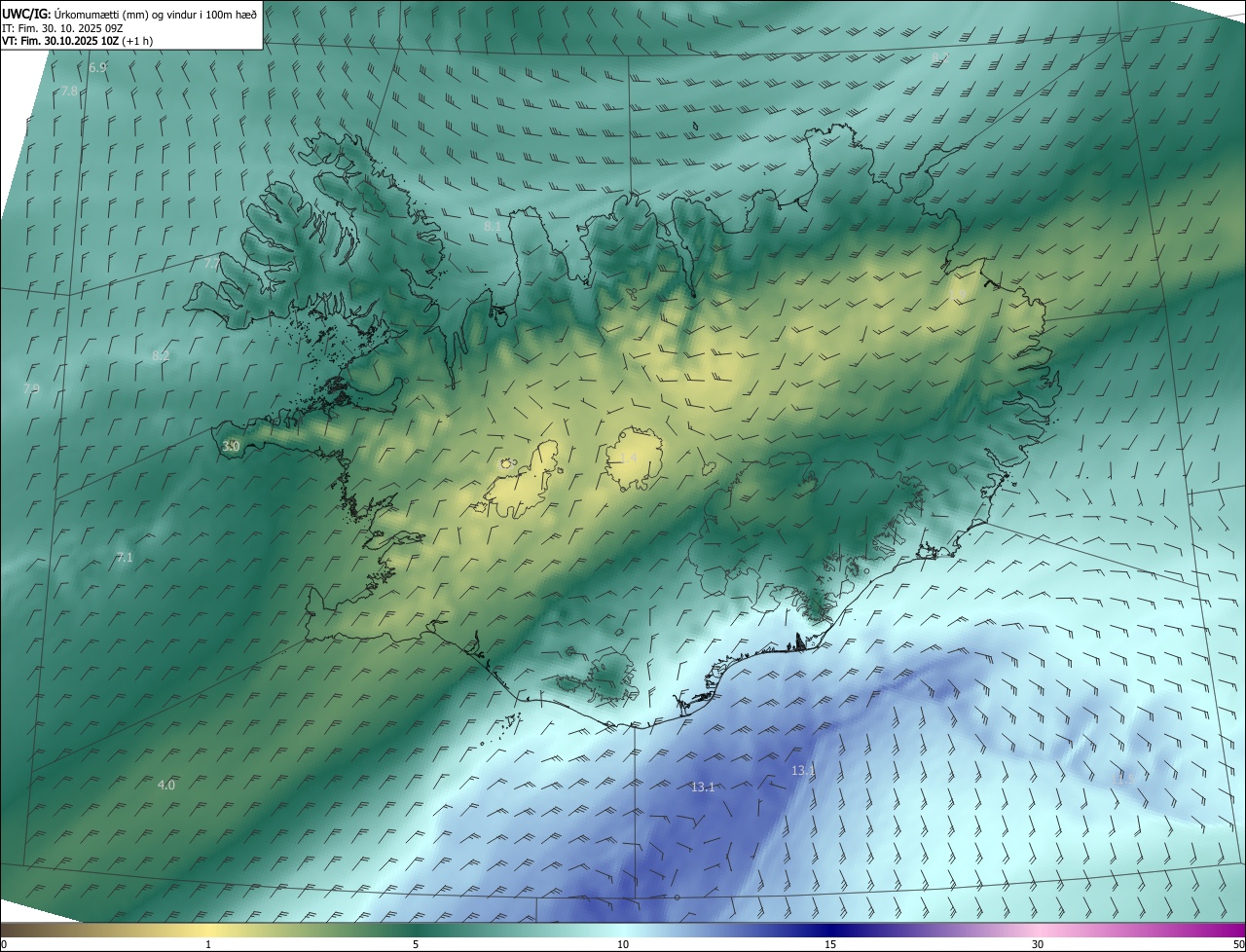Click the 6.9 value label on the map
The width and height of the screenshot is (1246, 952).
click(97, 68)
